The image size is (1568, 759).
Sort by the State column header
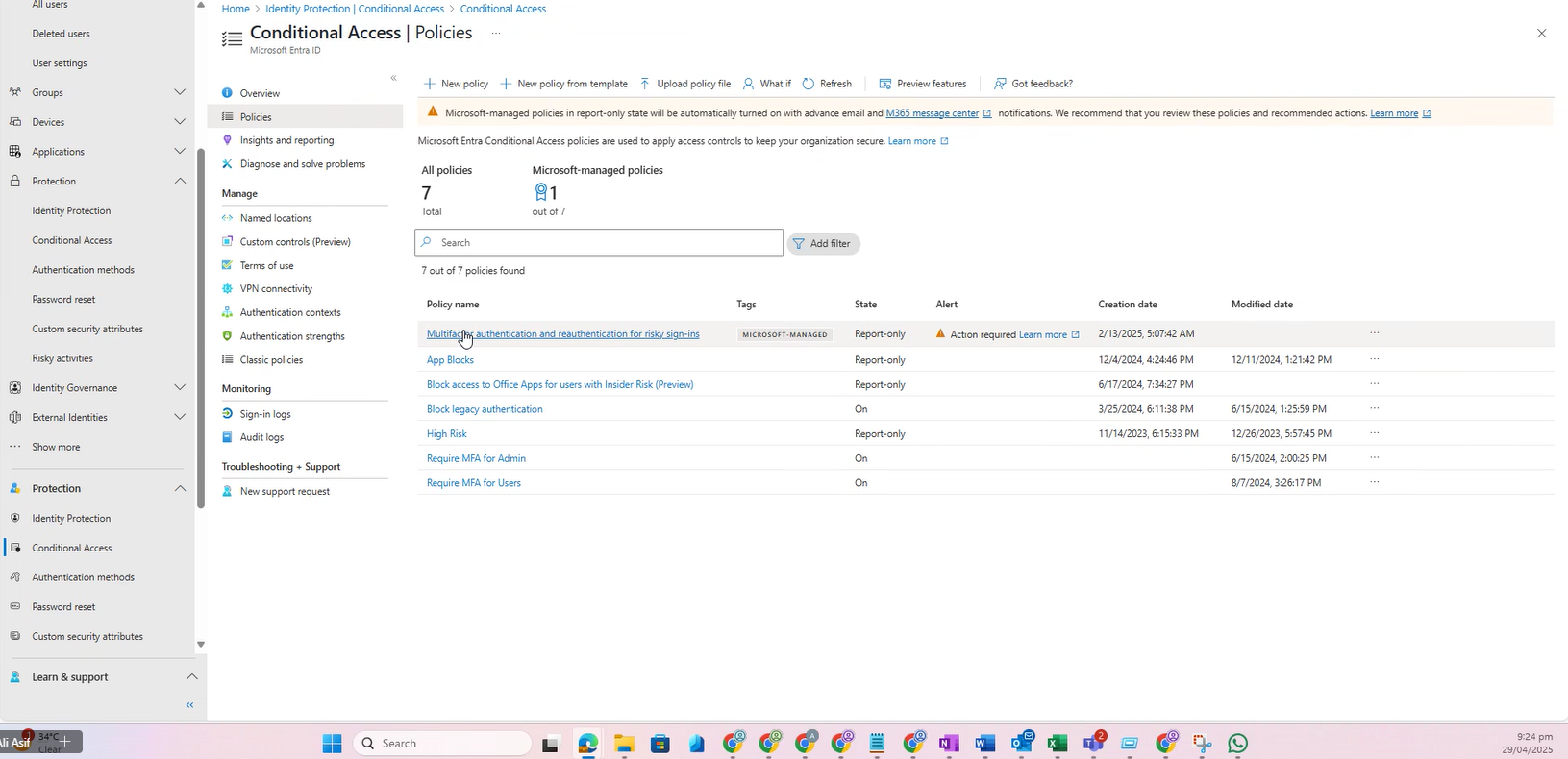point(865,305)
